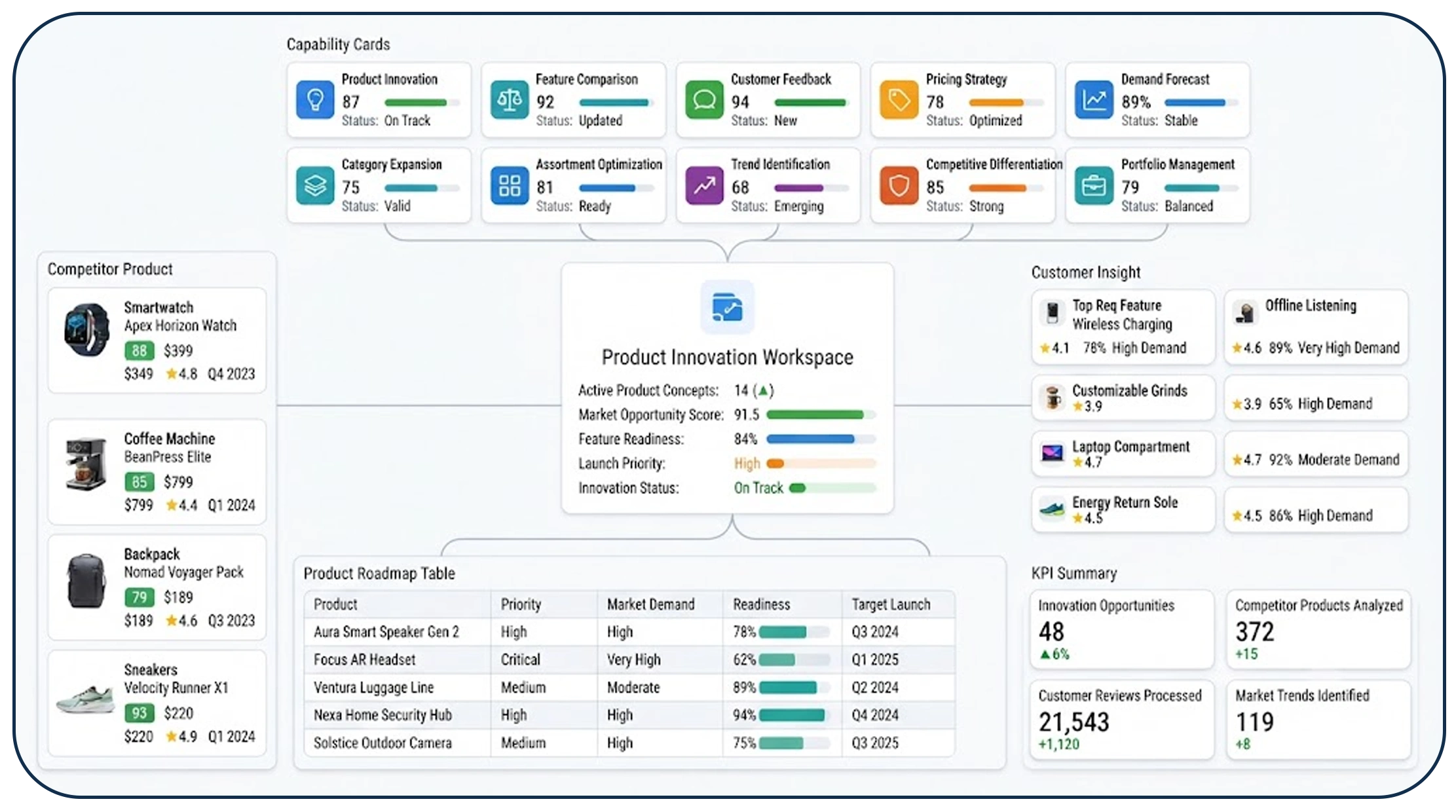This screenshot has width=1456, height=812.
Task: Click the Competitive Differentiation shield icon
Action: (x=899, y=185)
